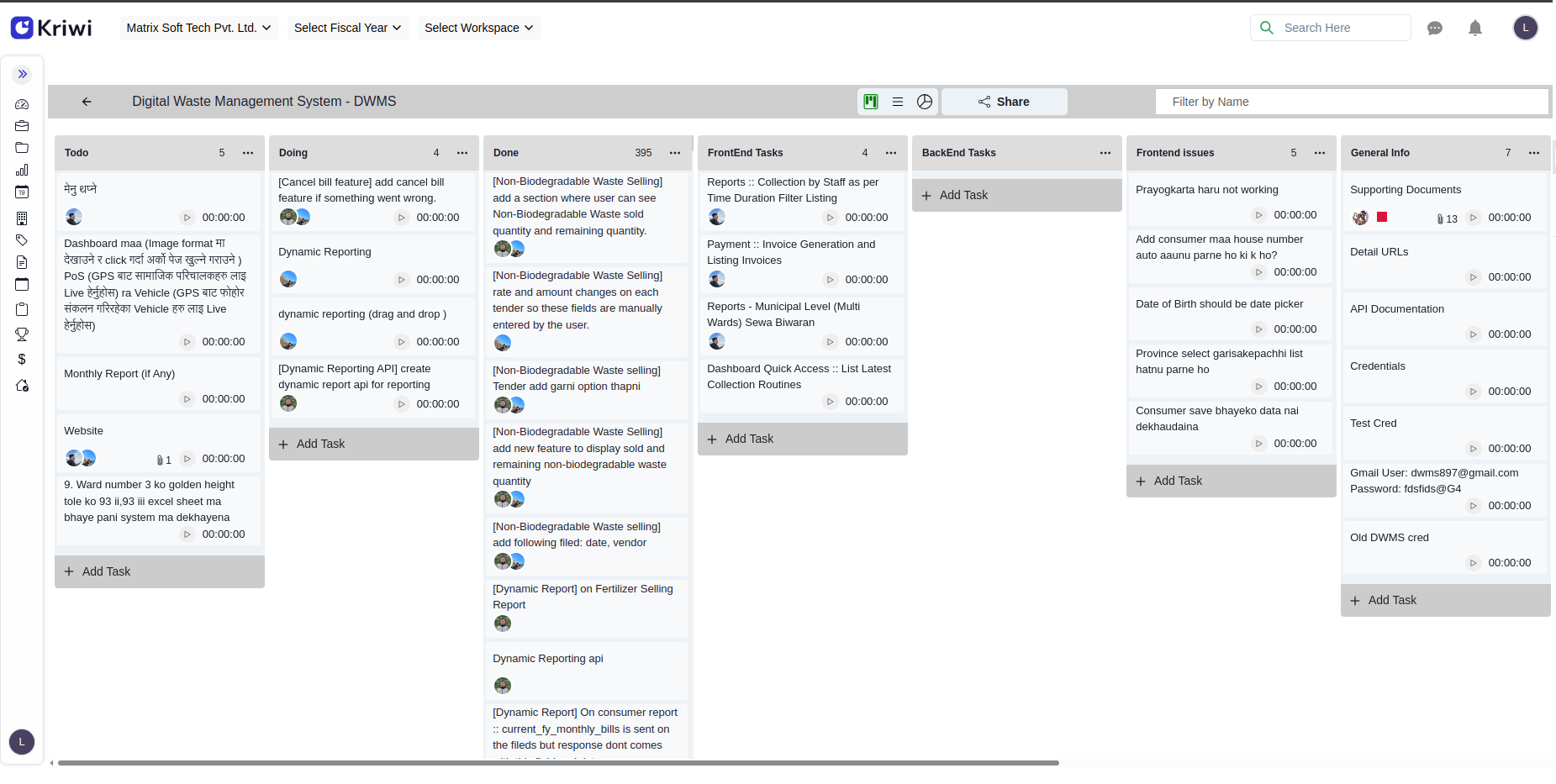Viewport: 1556px width, 784px height.
Task: Expand the sidebar with double chevron
Action: point(23,74)
